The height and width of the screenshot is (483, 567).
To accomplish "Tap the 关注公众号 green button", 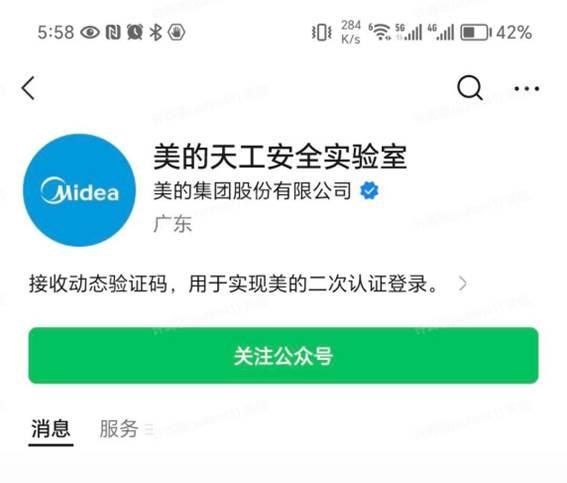I will coord(284,356).
